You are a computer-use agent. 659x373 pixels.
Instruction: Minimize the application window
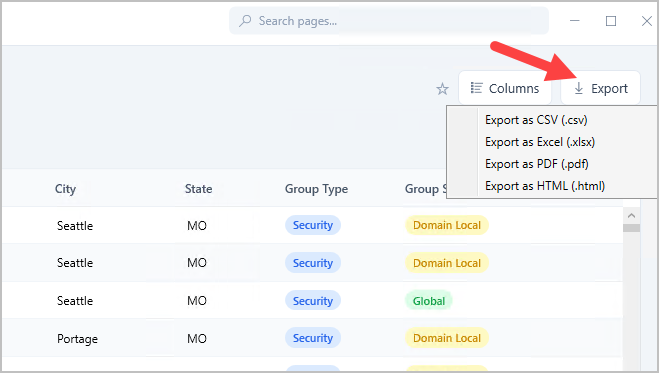(x=575, y=21)
